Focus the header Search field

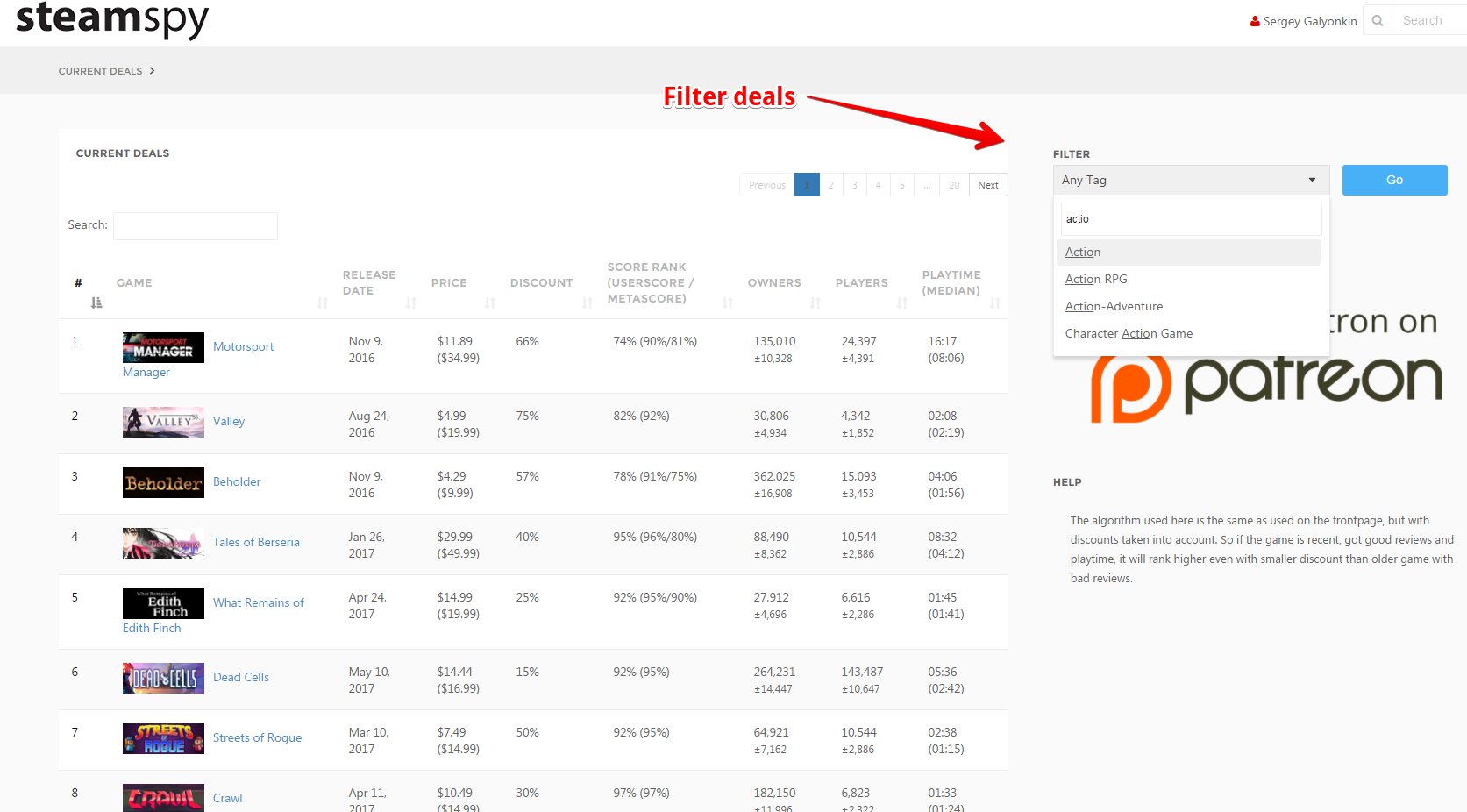tap(1429, 20)
